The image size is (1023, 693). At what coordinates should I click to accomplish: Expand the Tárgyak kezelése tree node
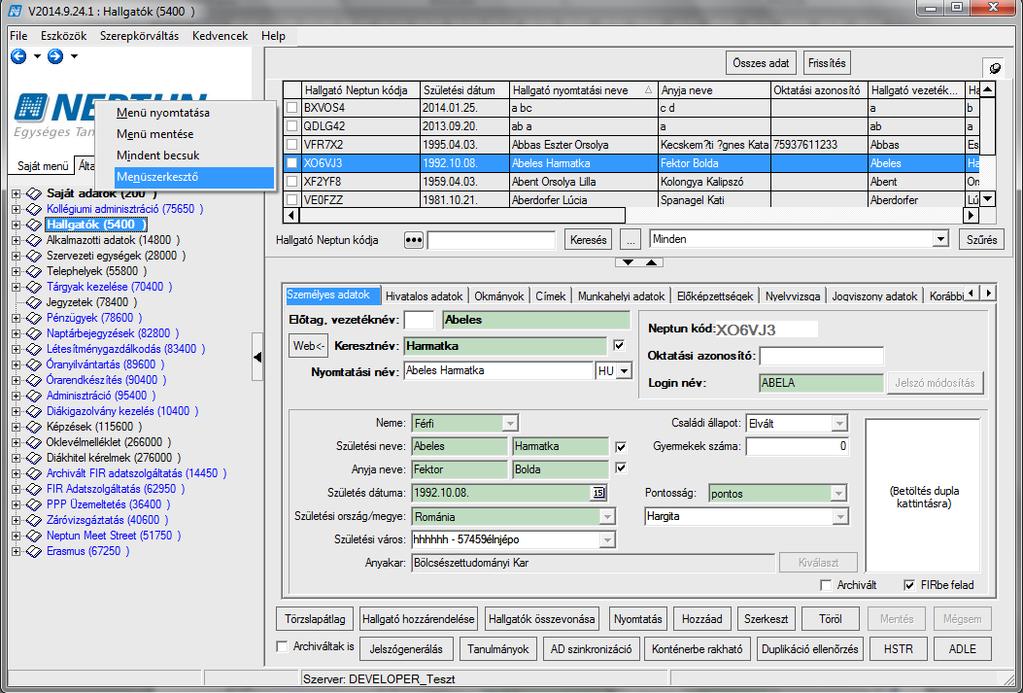coord(16,287)
